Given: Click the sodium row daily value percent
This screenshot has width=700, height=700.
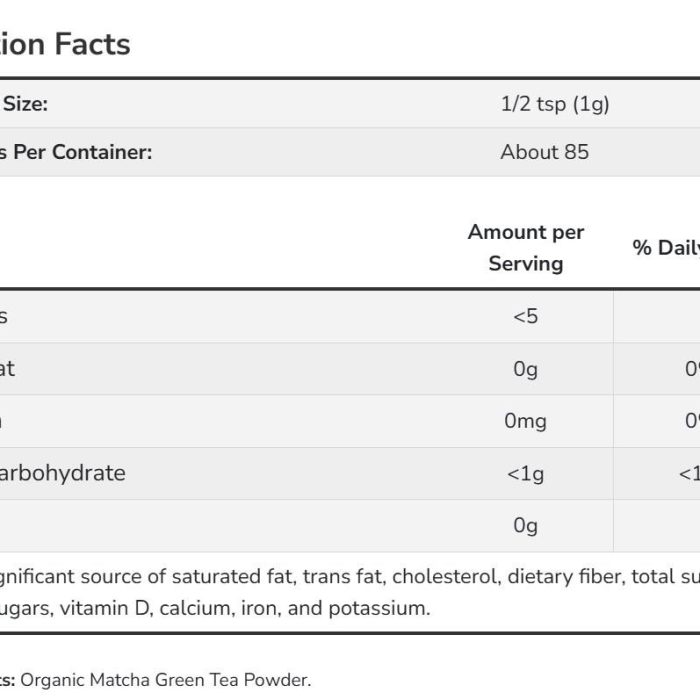Looking at the screenshot, I should pyautogui.click(x=692, y=421).
